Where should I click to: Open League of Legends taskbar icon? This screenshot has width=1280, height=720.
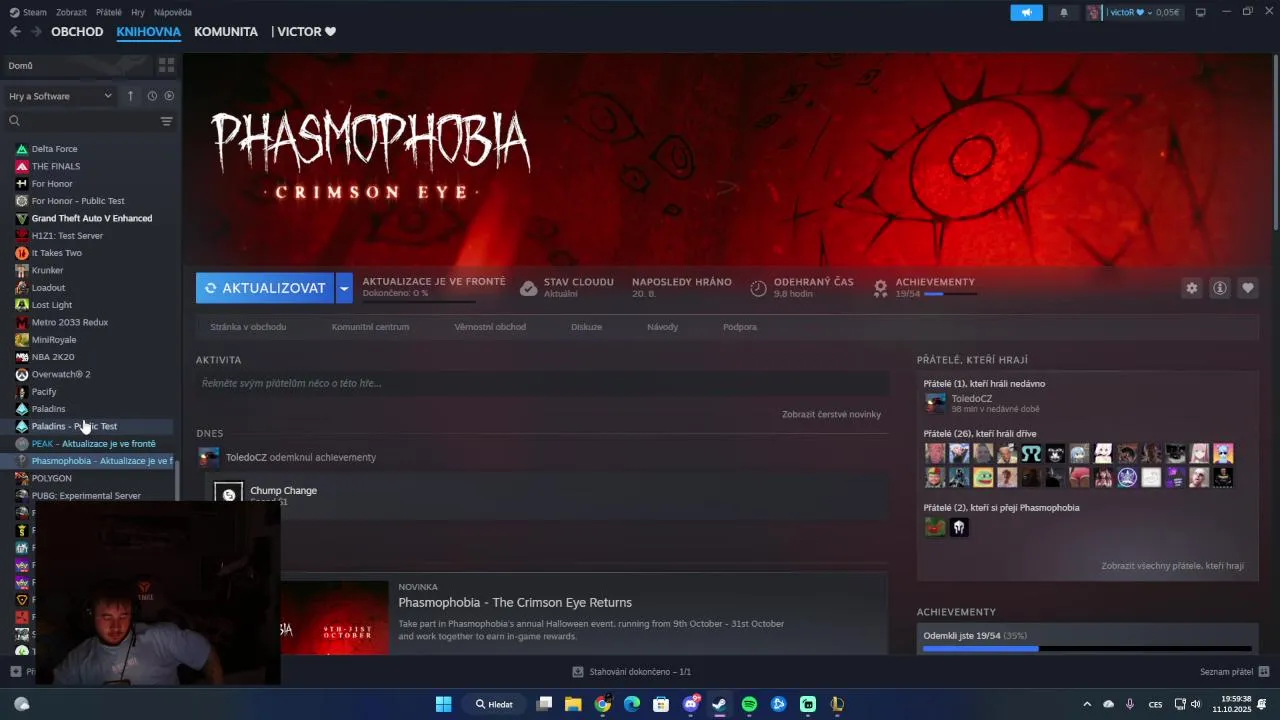coord(837,704)
